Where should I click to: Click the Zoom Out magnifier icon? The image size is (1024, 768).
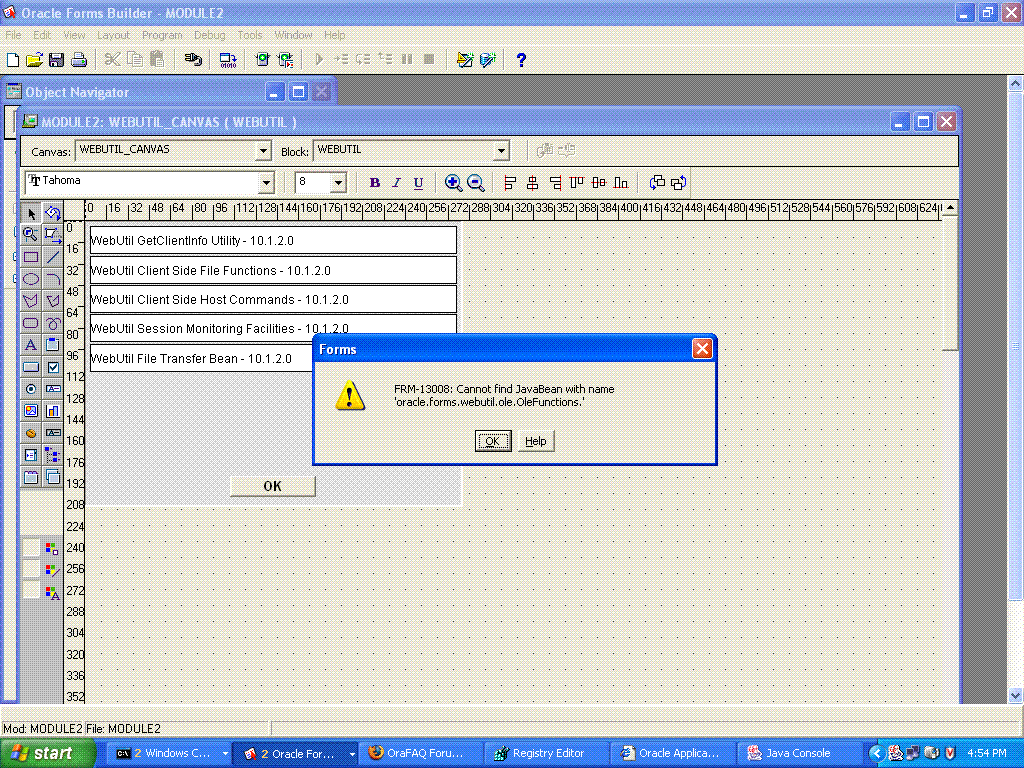[476, 183]
